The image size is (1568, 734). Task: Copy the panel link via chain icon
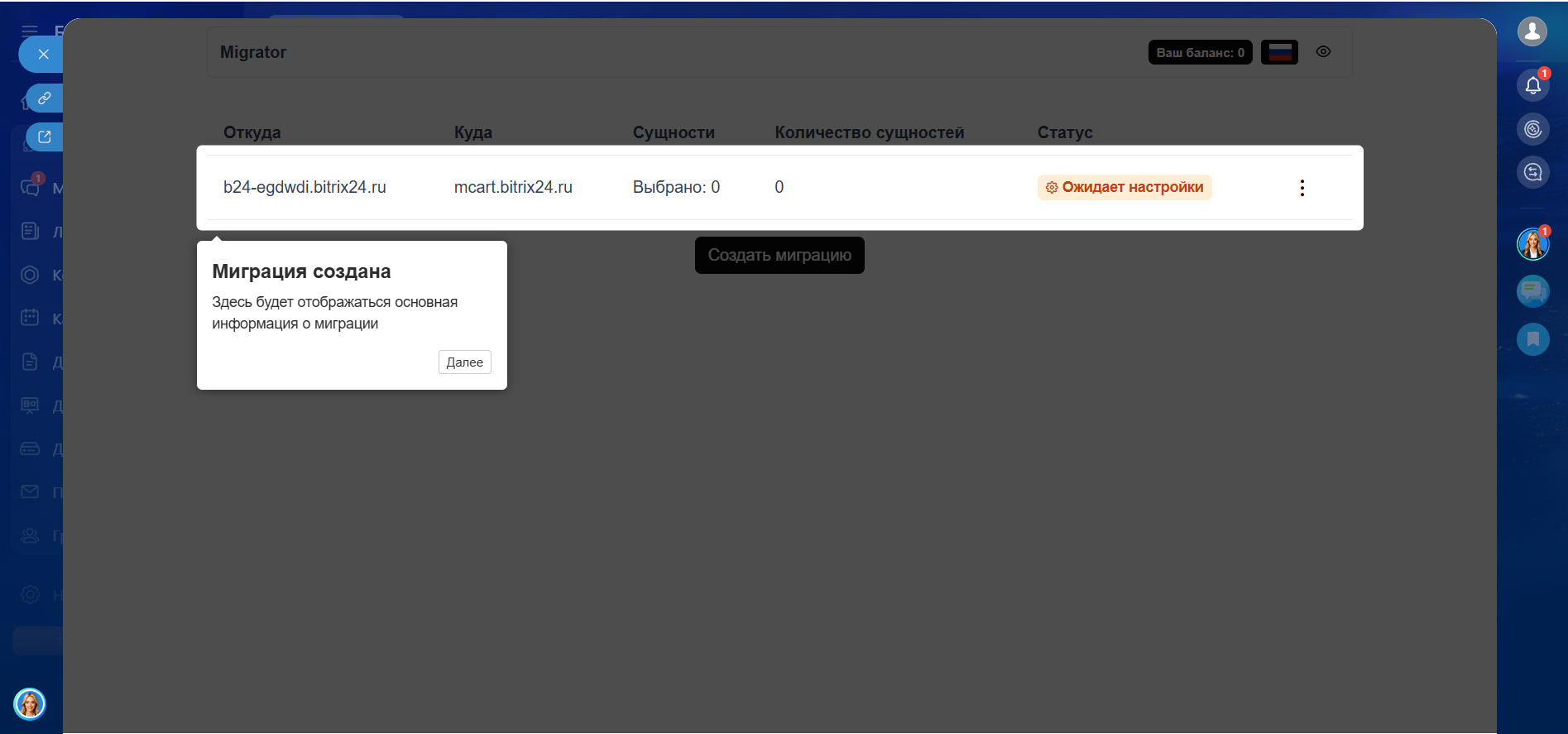[45, 98]
